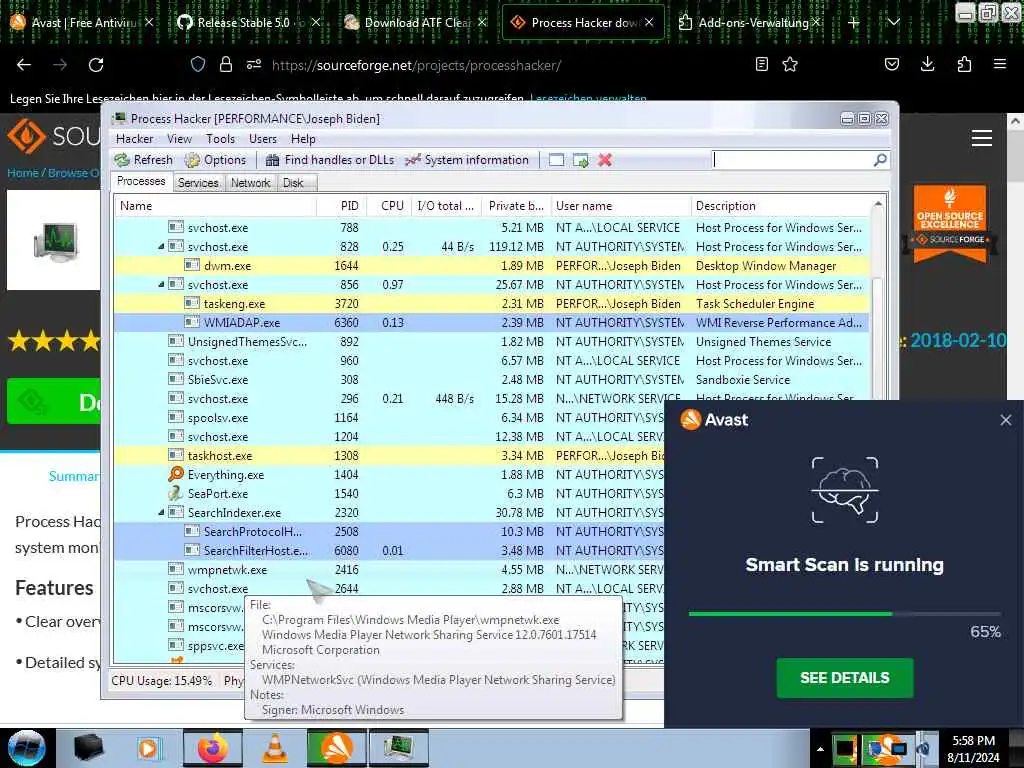
Task: Open the extensions puzzle icon
Action: click(x=964, y=64)
